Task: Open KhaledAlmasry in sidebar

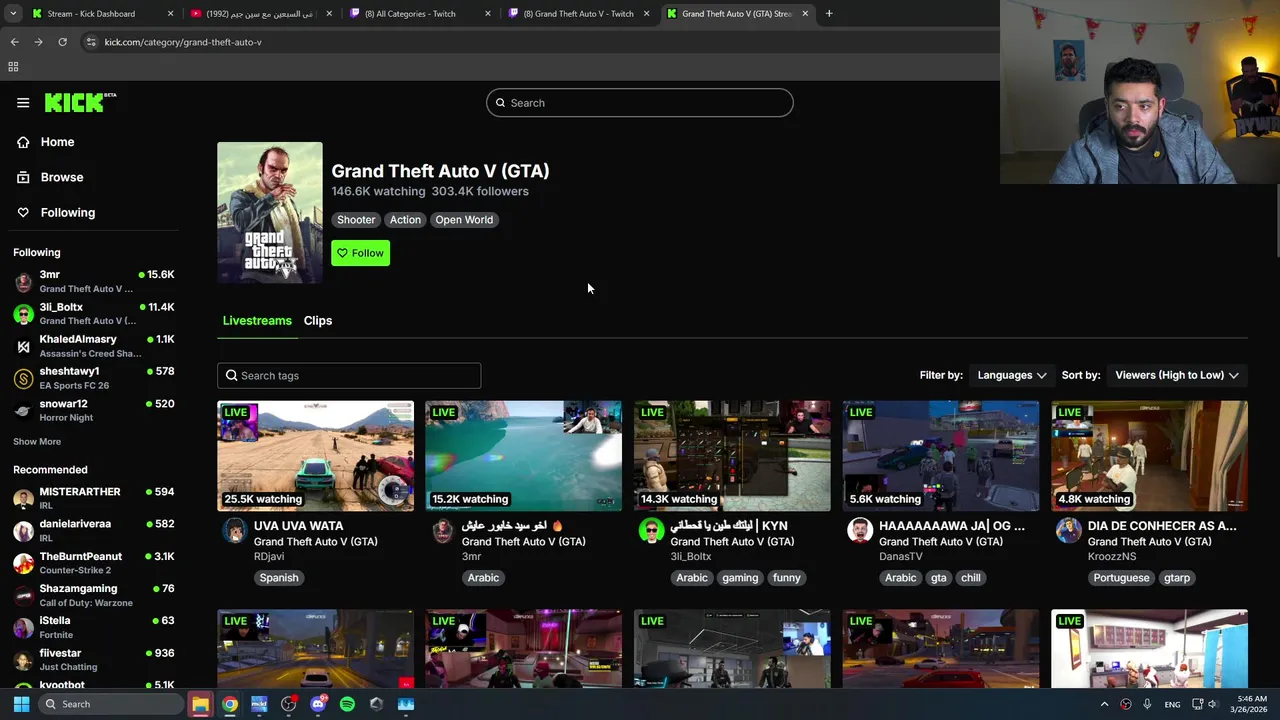Action: [x=94, y=346]
